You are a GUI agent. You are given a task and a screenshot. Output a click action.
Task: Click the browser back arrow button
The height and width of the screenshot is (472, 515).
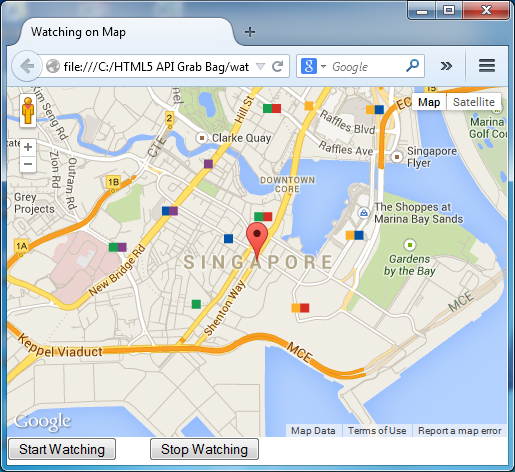27,66
